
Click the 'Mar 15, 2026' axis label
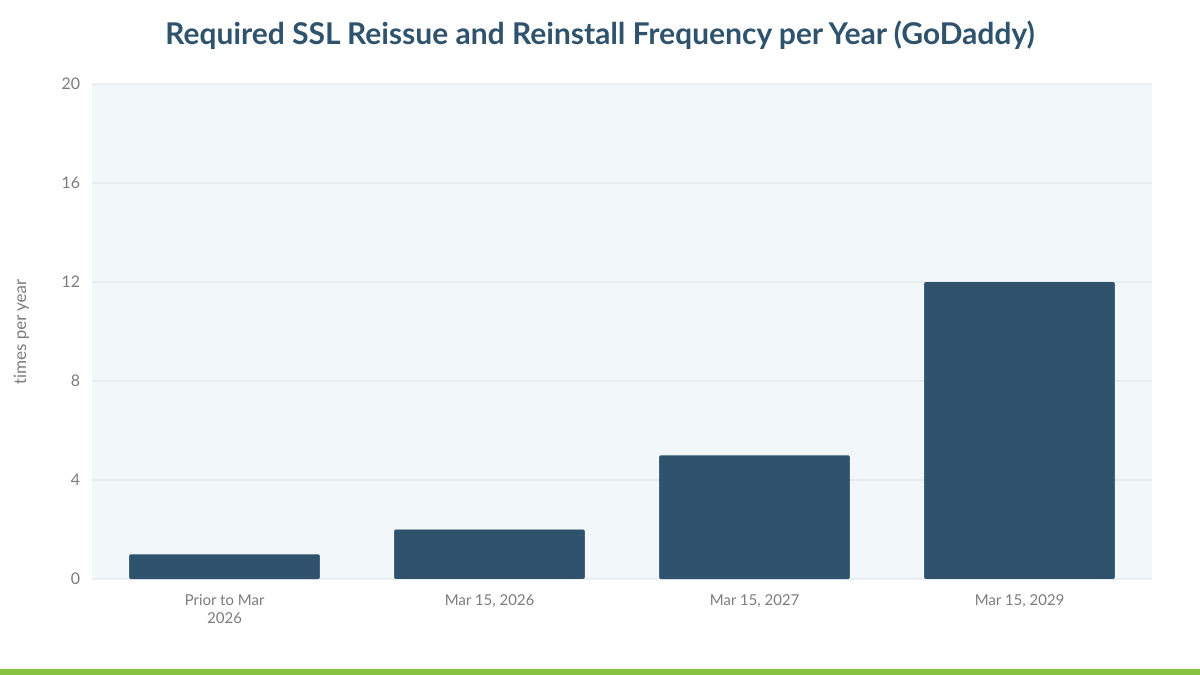(489, 600)
